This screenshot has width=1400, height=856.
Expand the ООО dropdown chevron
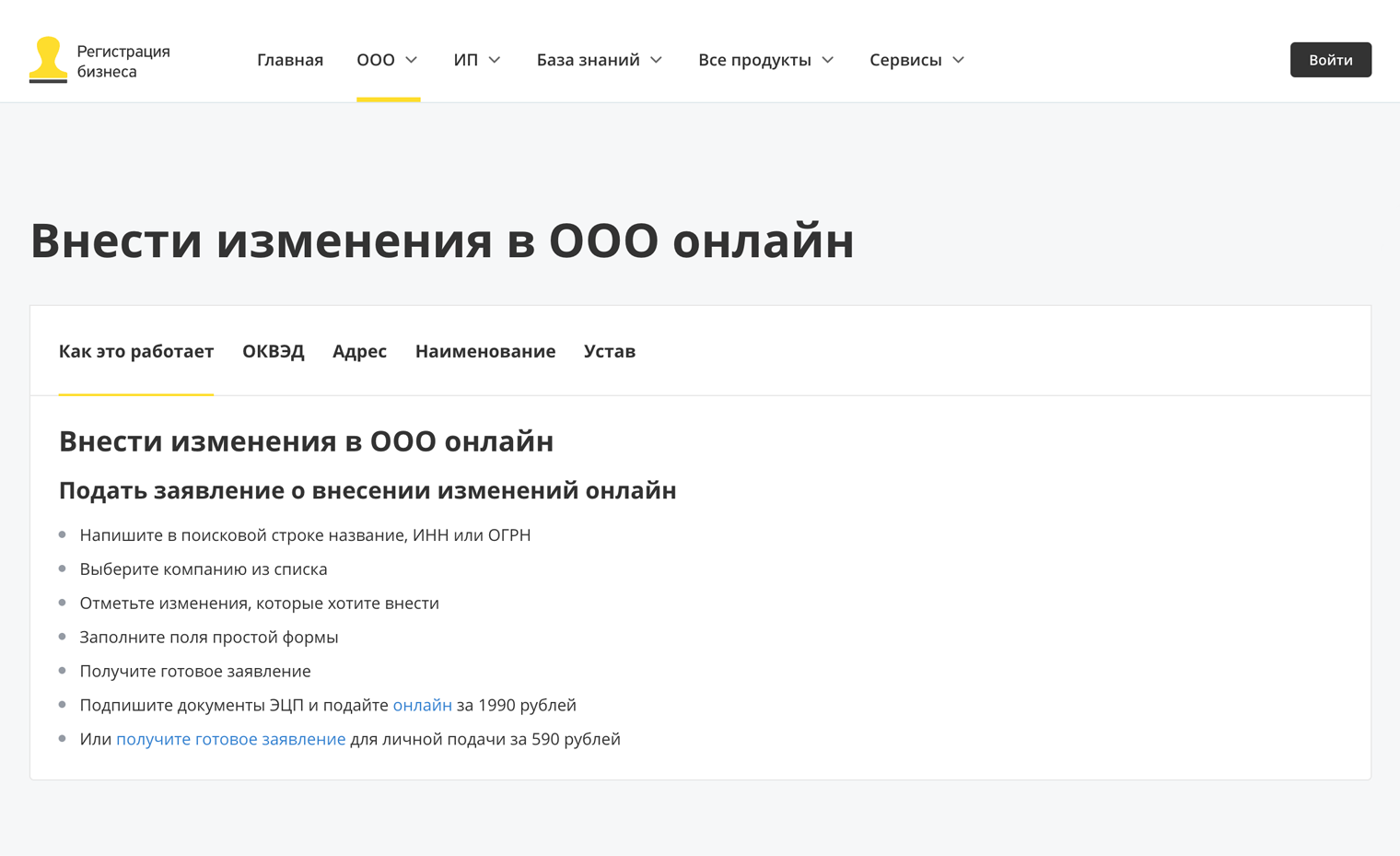[x=412, y=60]
